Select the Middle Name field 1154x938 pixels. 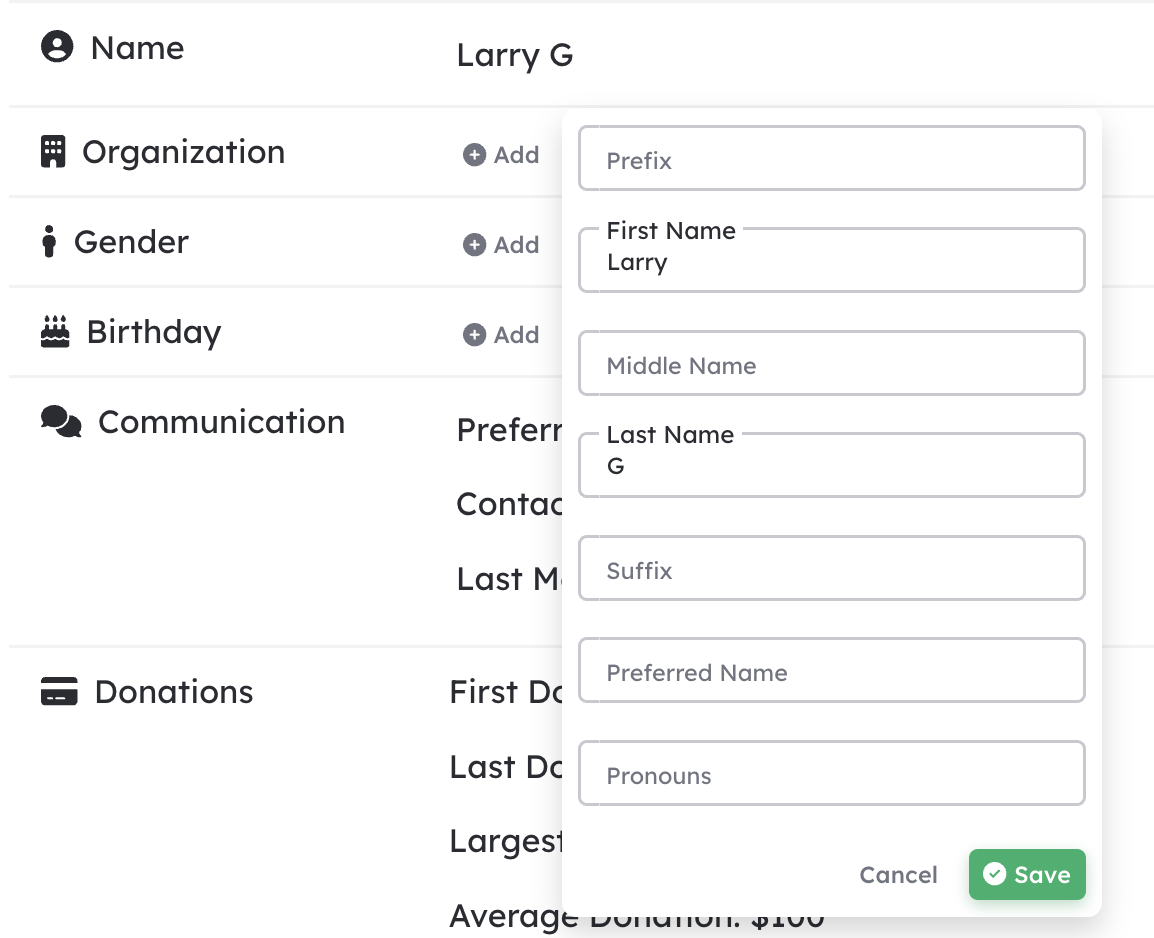[x=832, y=363]
